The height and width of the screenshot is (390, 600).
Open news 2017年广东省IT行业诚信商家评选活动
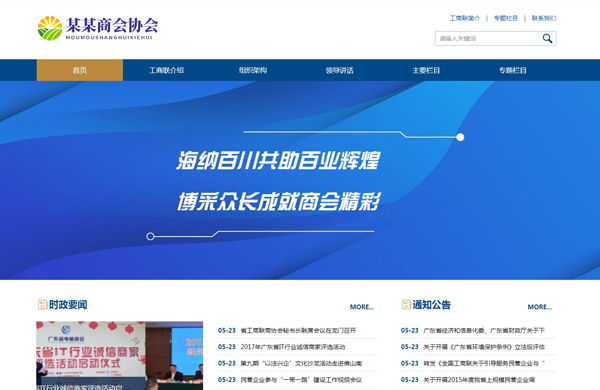click(293, 347)
